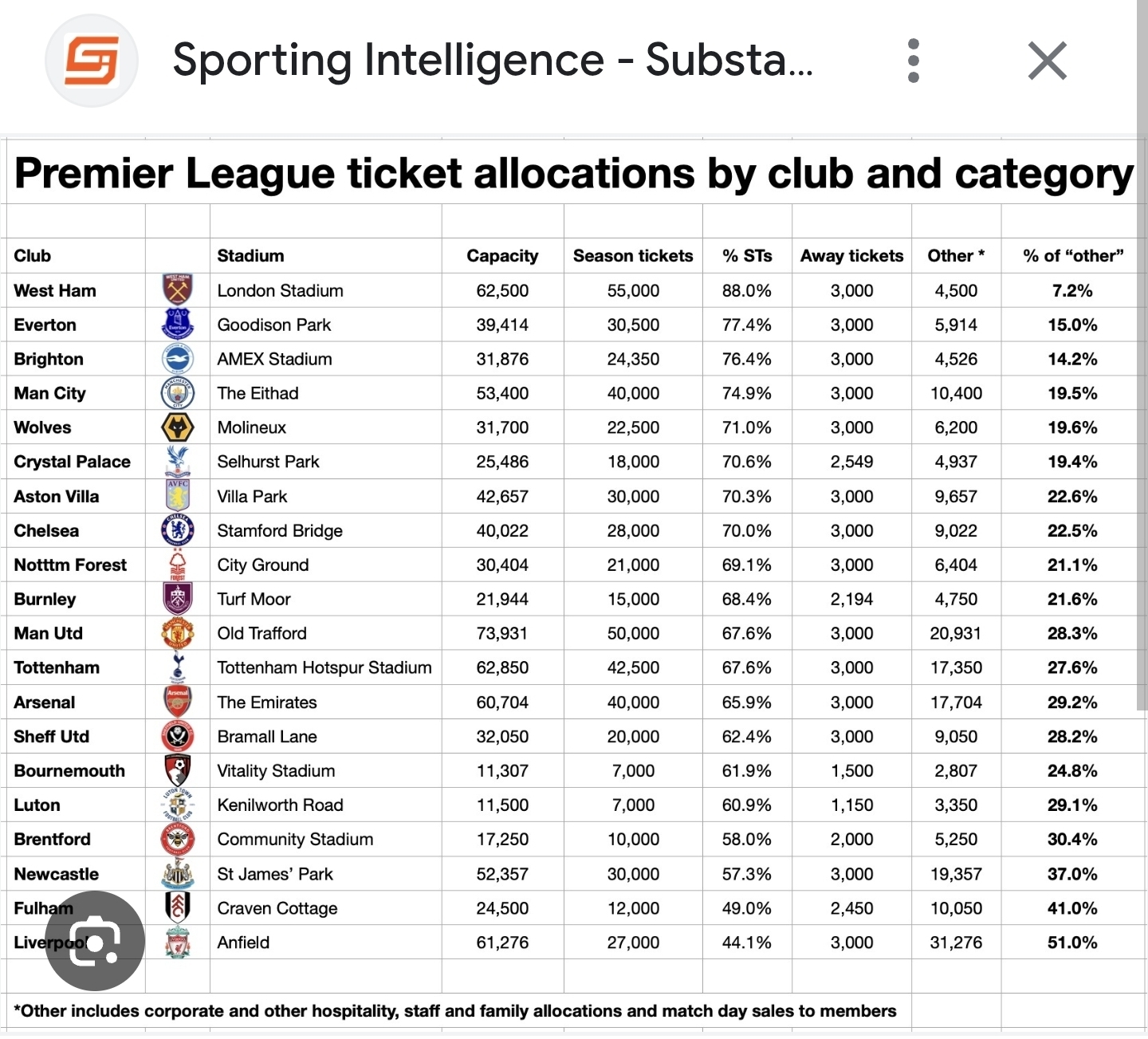
Task: Tap the Wolves club crest
Action: tap(178, 427)
